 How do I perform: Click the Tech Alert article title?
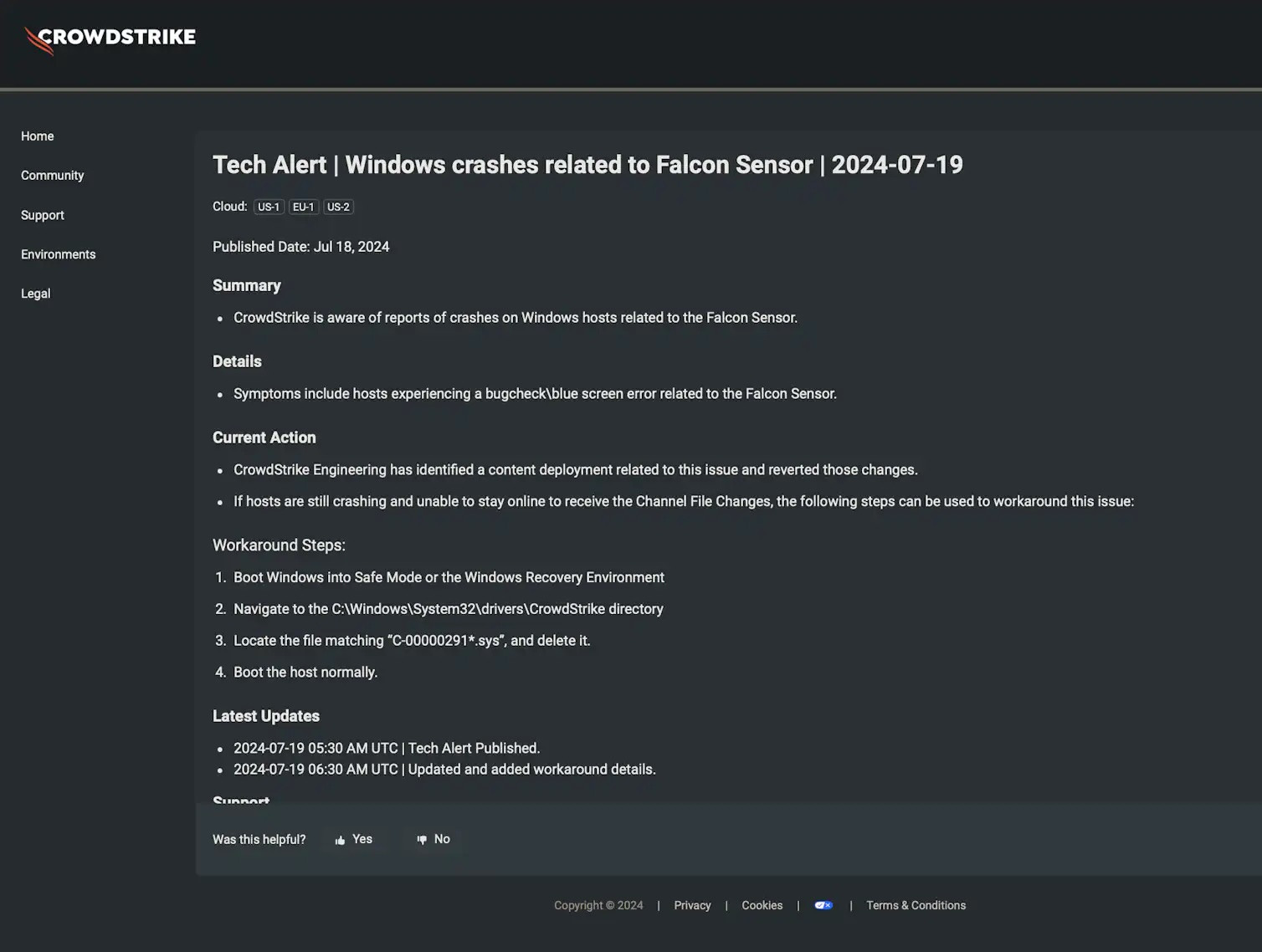587,165
